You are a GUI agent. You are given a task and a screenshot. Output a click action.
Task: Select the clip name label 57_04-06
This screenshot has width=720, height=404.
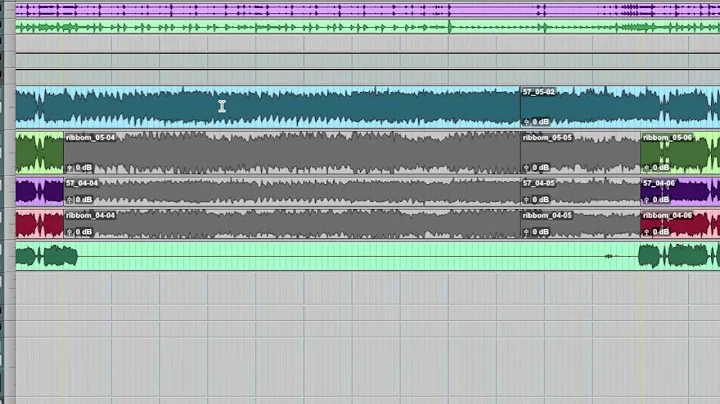click(x=659, y=184)
